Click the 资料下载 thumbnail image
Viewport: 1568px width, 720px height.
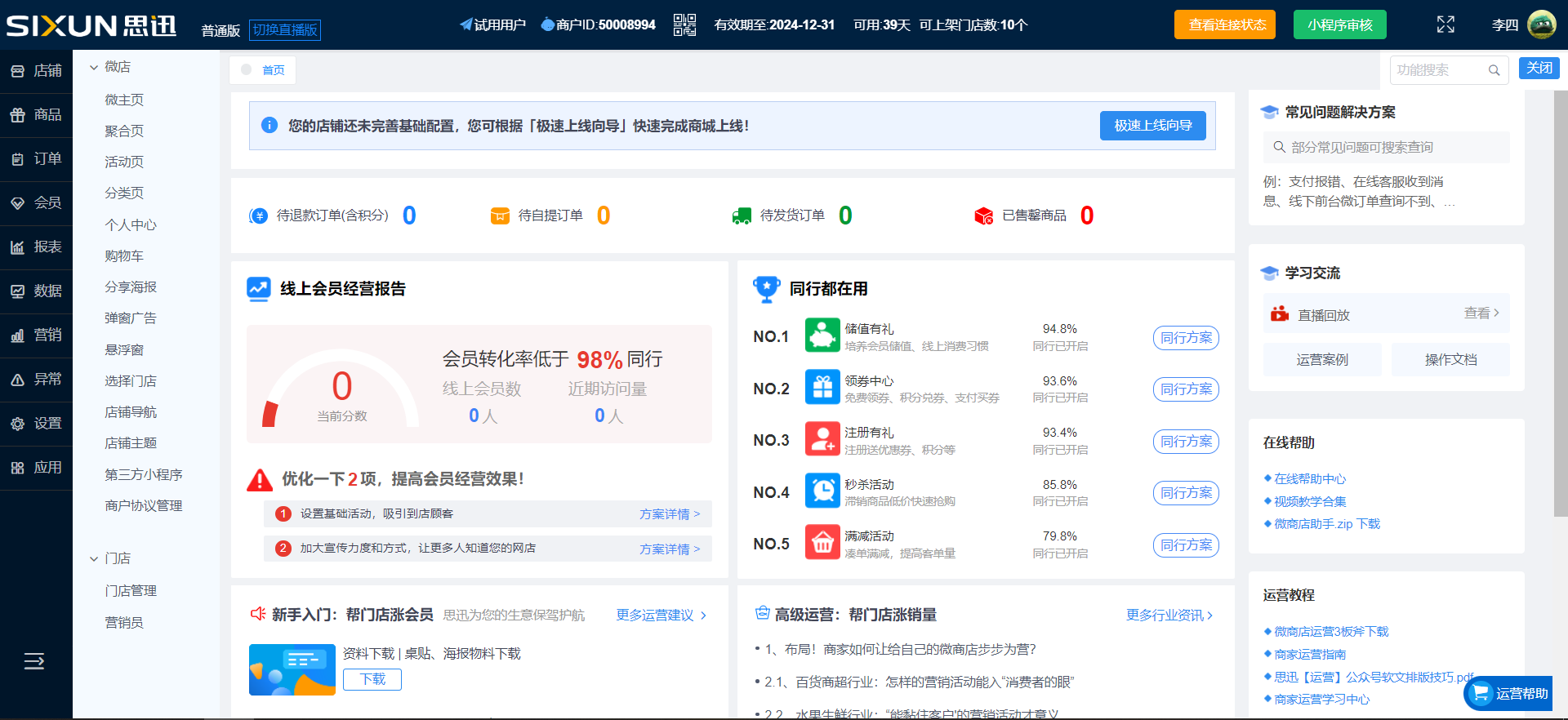click(292, 670)
